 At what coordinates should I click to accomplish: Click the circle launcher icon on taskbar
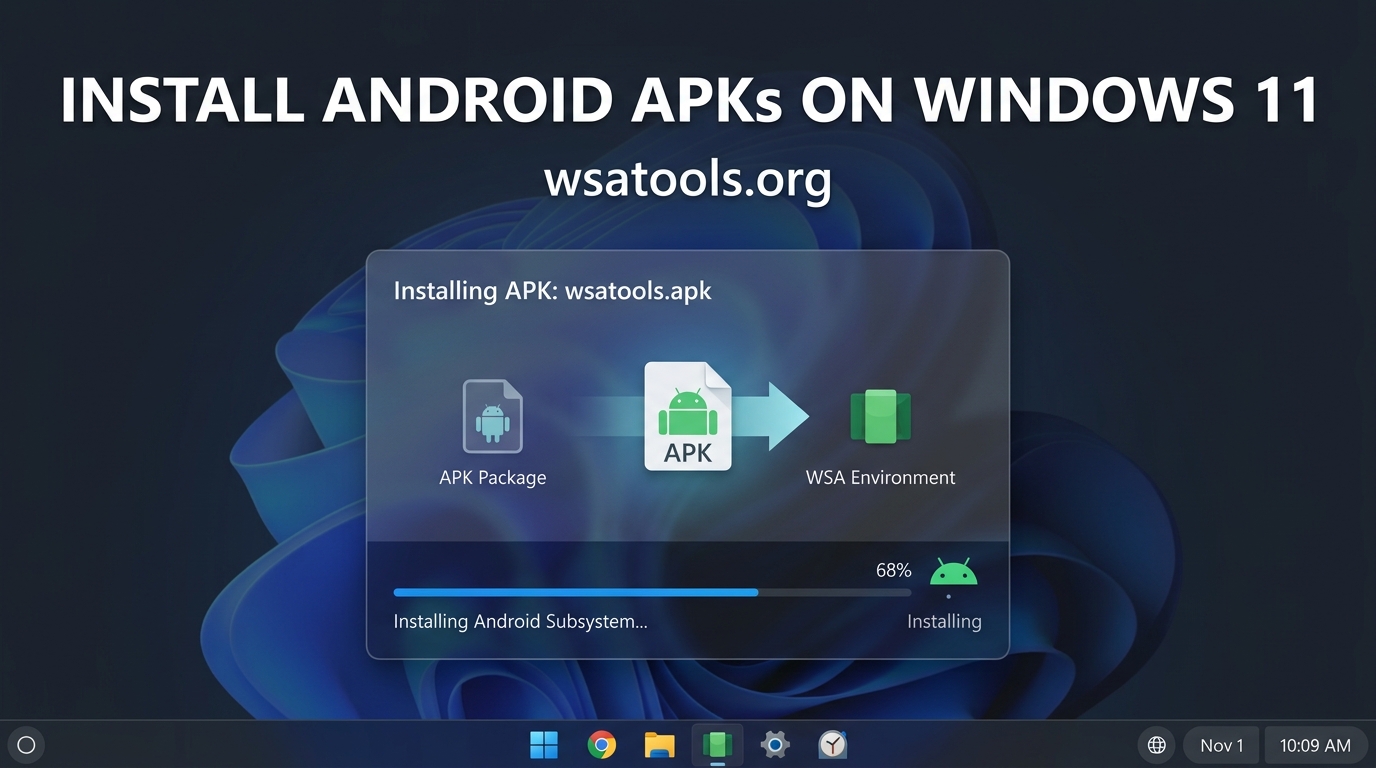27,745
